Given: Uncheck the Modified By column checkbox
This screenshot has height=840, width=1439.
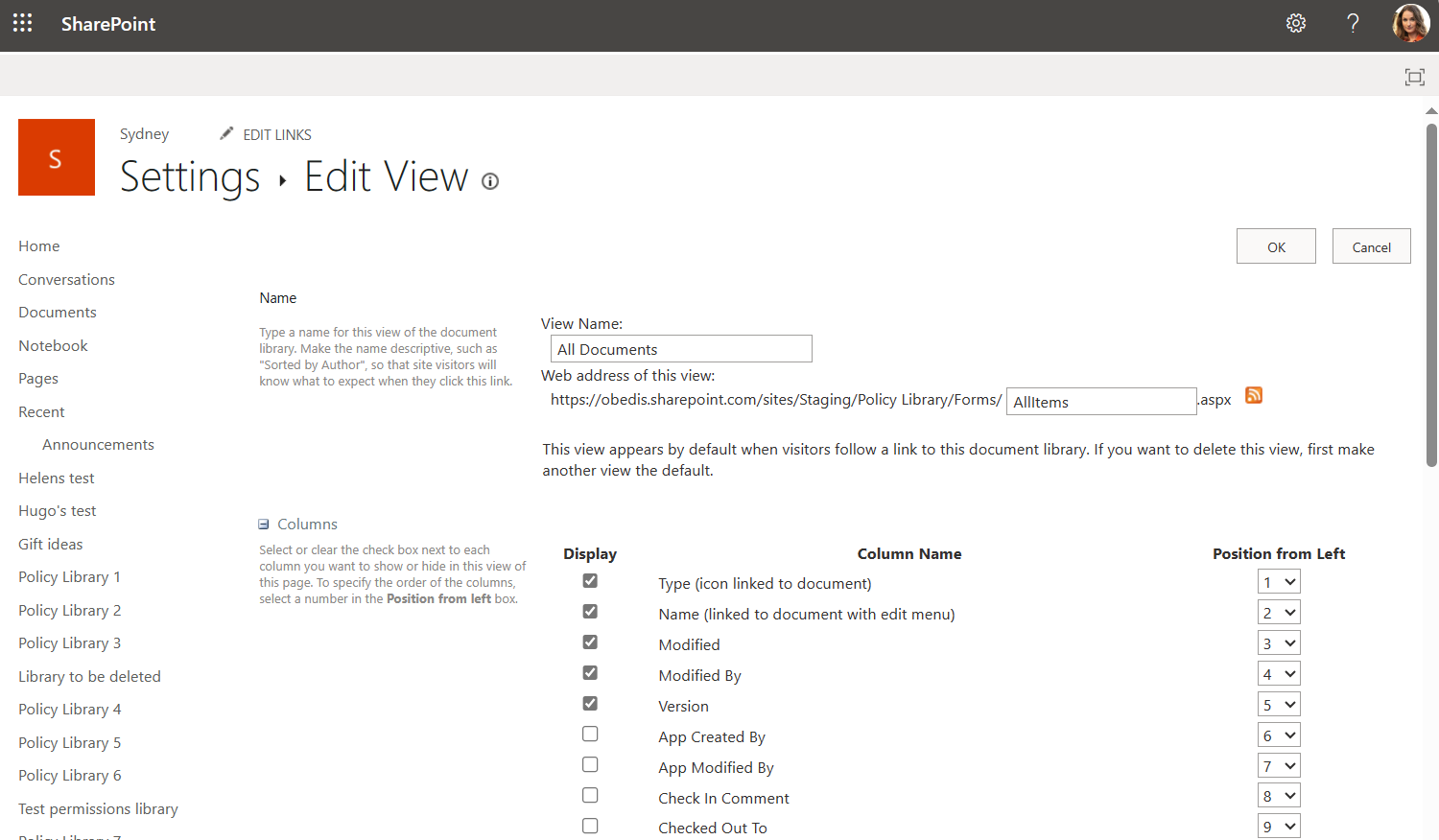Looking at the screenshot, I should [590, 673].
